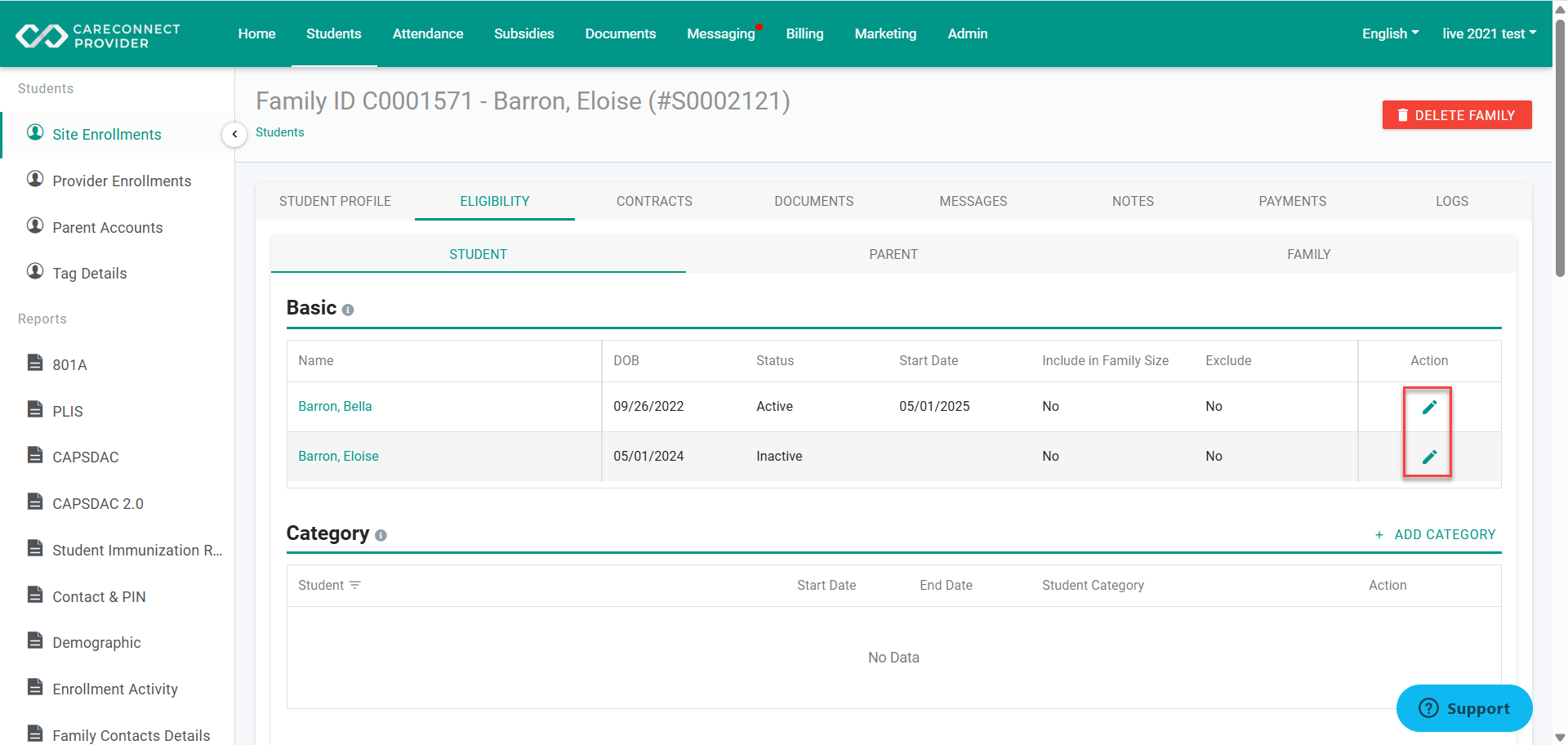Open the Support chat button
The height and width of the screenshot is (745, 1568).
(1464, 708)
